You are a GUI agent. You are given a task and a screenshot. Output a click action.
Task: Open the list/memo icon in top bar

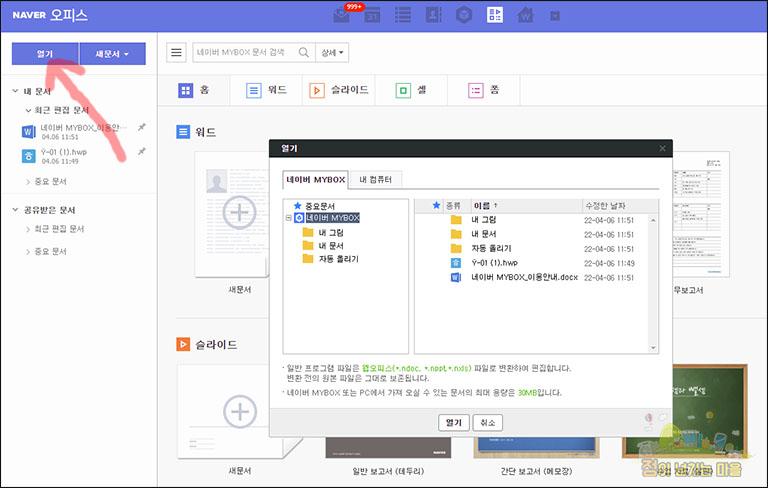pyautogui.click(x=403, y=15)
